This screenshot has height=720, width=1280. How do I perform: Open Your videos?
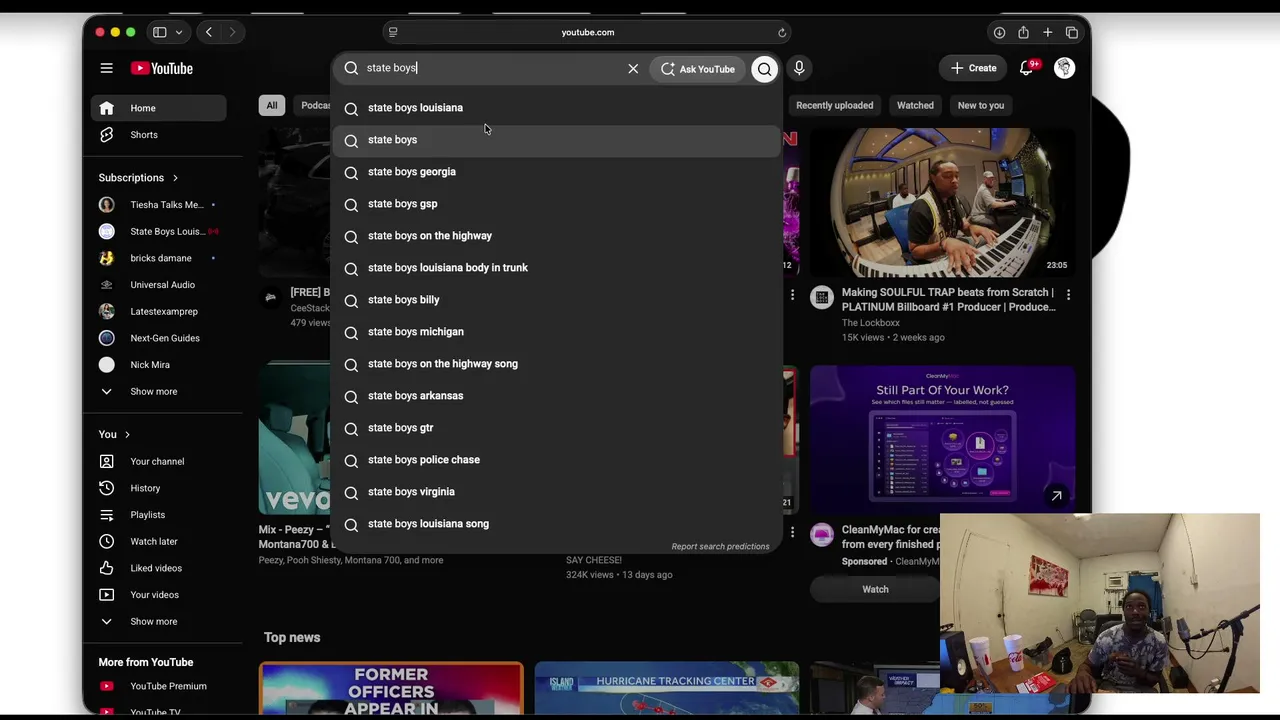pyautogui.click(x=158, y=595)
